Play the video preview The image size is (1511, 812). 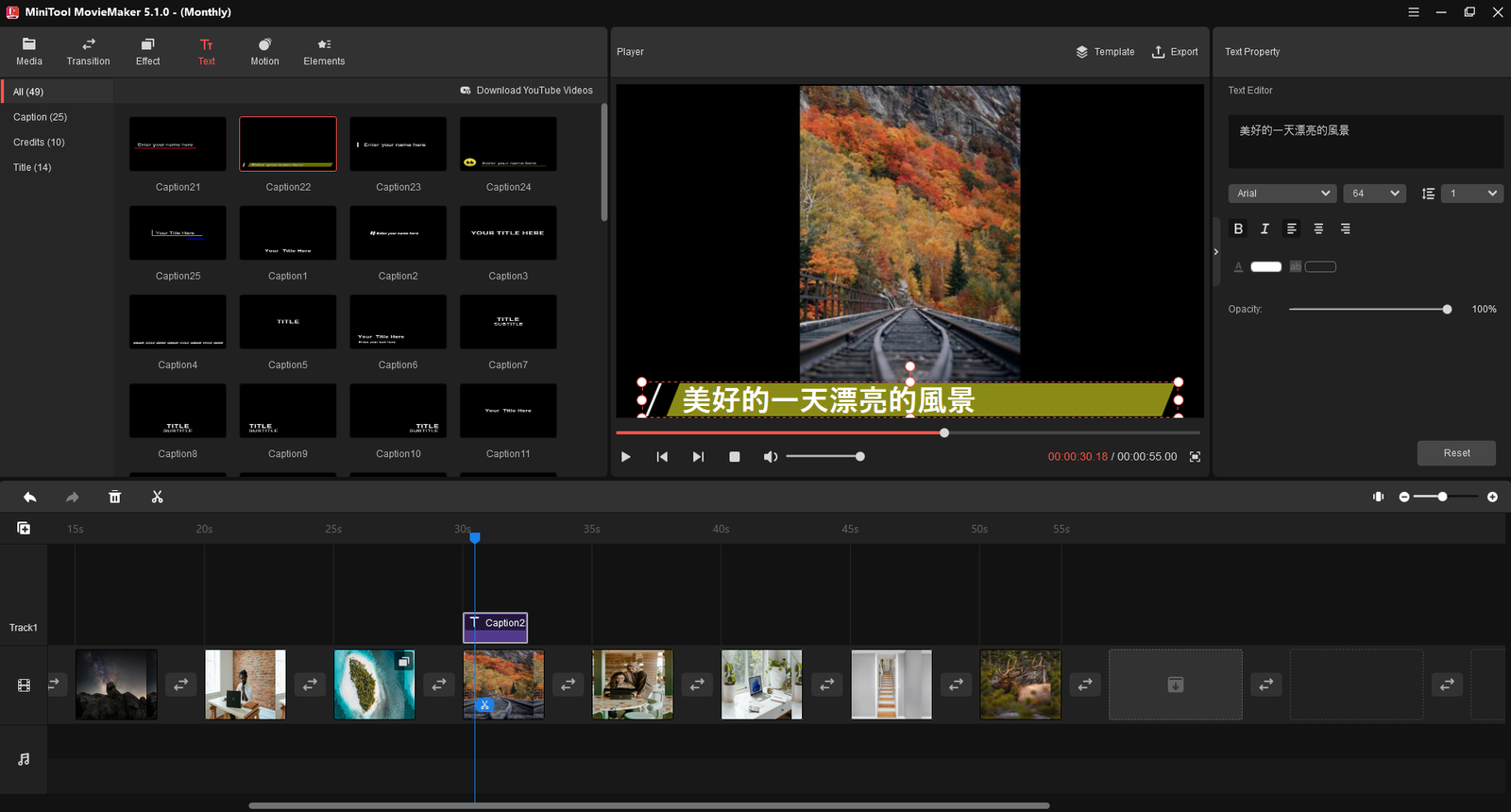click(625, 457)
